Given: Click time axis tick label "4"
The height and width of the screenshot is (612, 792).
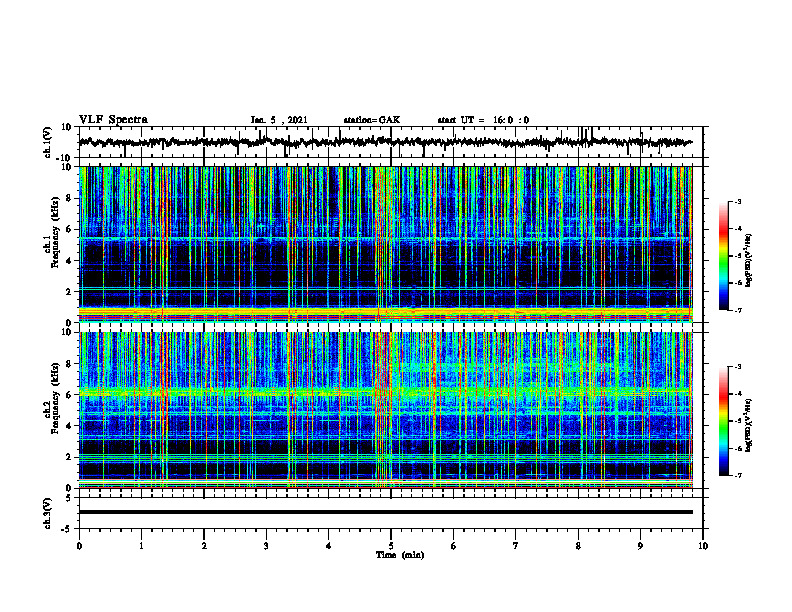Looking at the screenshot, I should pyautogui.click(x=328, y=546).
